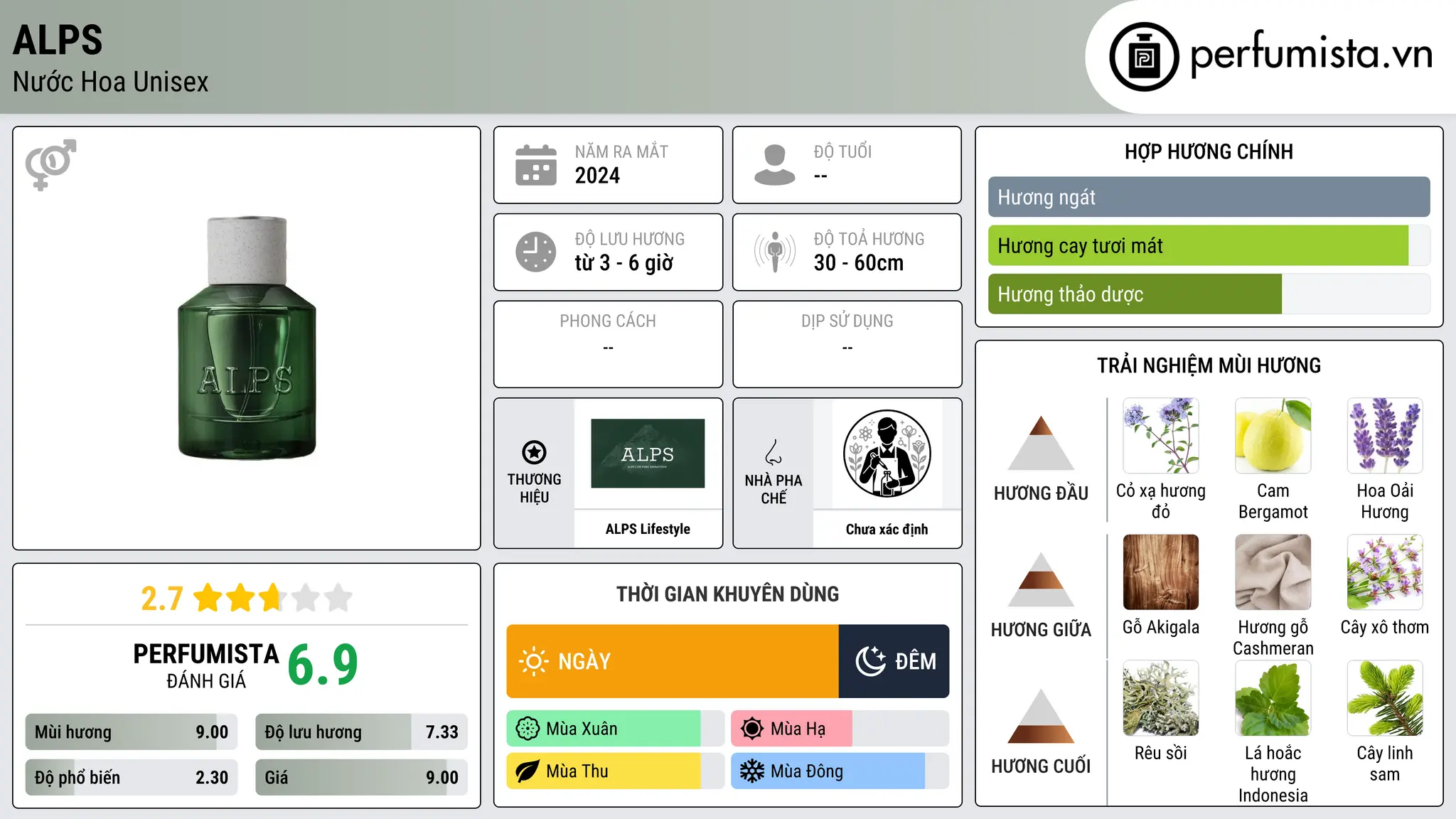Image resolution: width=1456 pixels, height=819 pixels.
Task: Click the Hợp hương chính heading
Action: 1209,151
